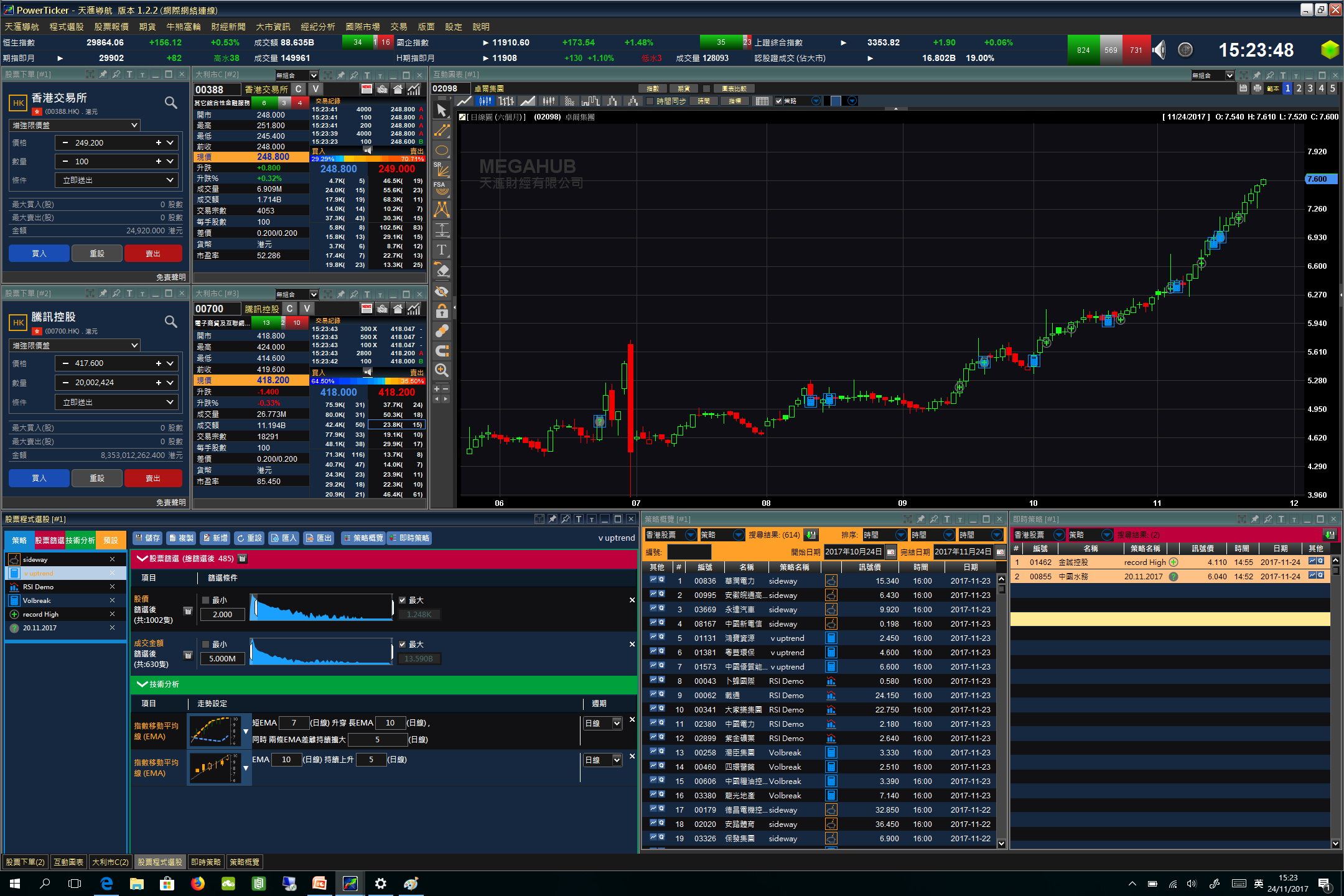Click the 指標 indicator button in chart toolbar
This screenshot has height=896, width=1344.
[735, 101]
